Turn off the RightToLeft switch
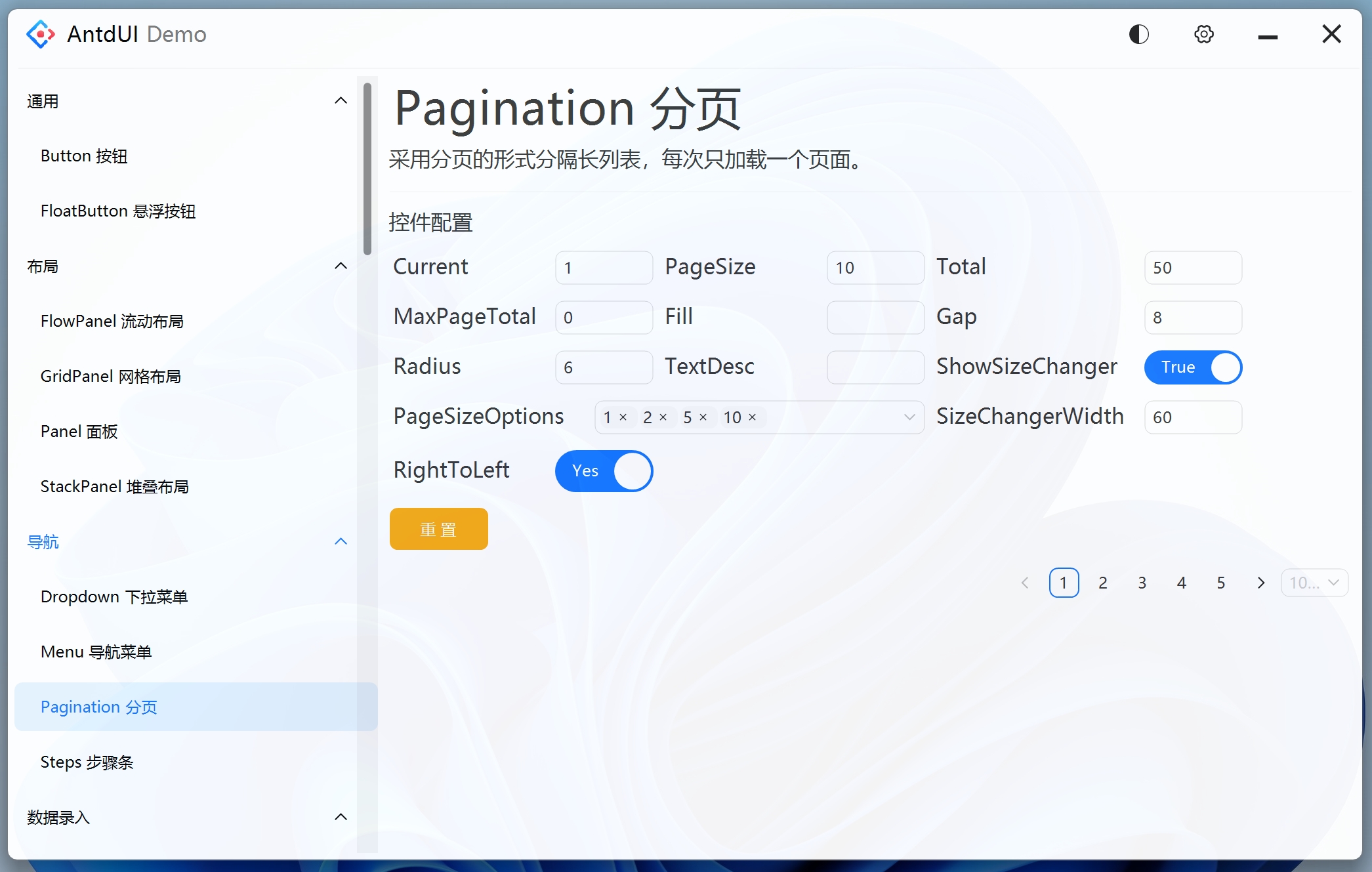 (x=604, y=471)
